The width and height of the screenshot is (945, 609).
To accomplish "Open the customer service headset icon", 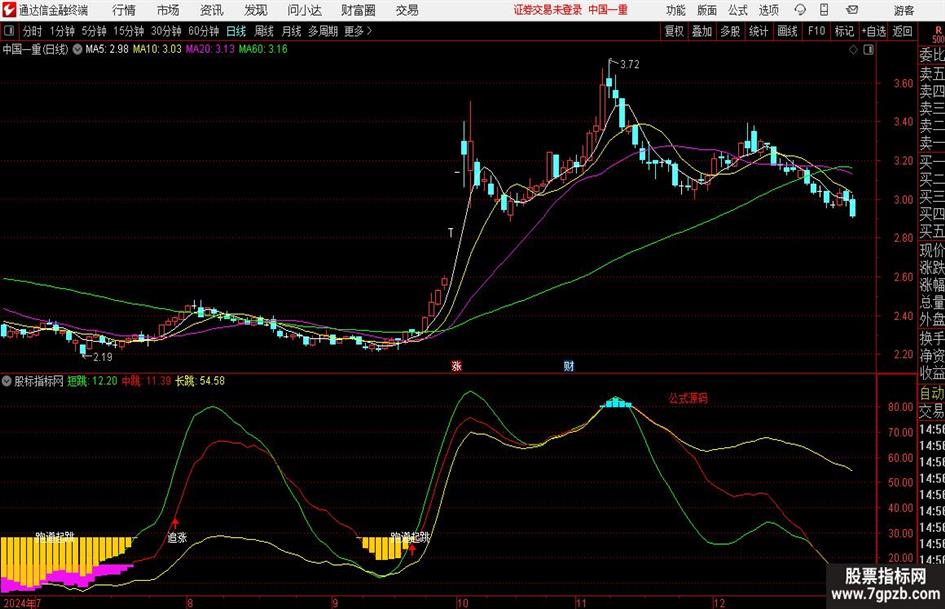I will coord(800,10).
